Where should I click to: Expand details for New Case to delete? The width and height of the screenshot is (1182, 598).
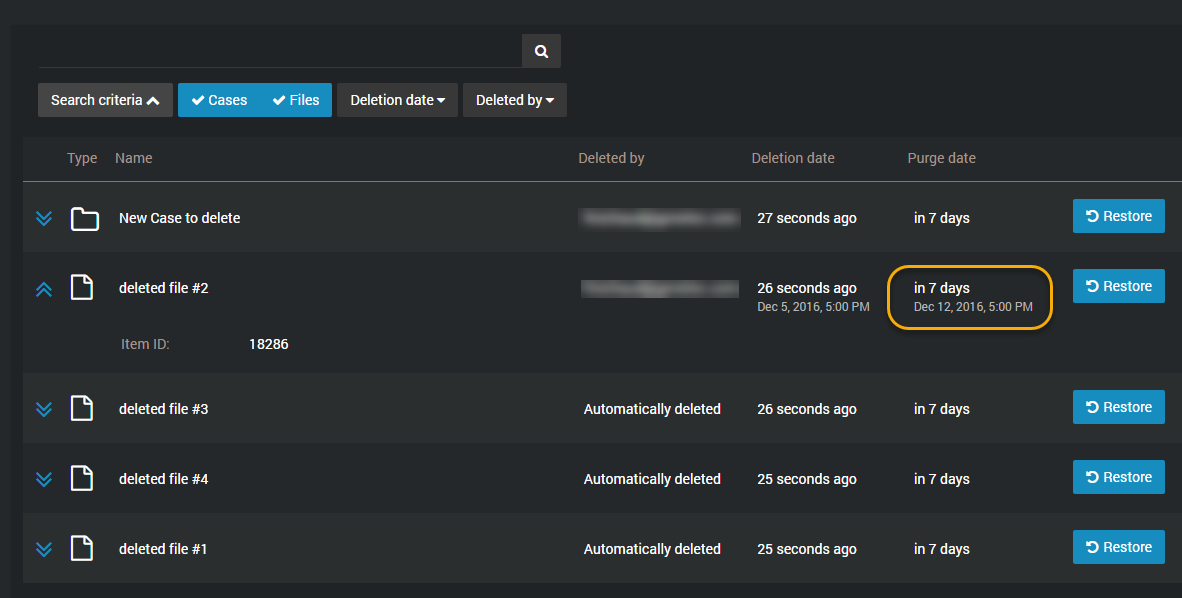coord(44,219)
